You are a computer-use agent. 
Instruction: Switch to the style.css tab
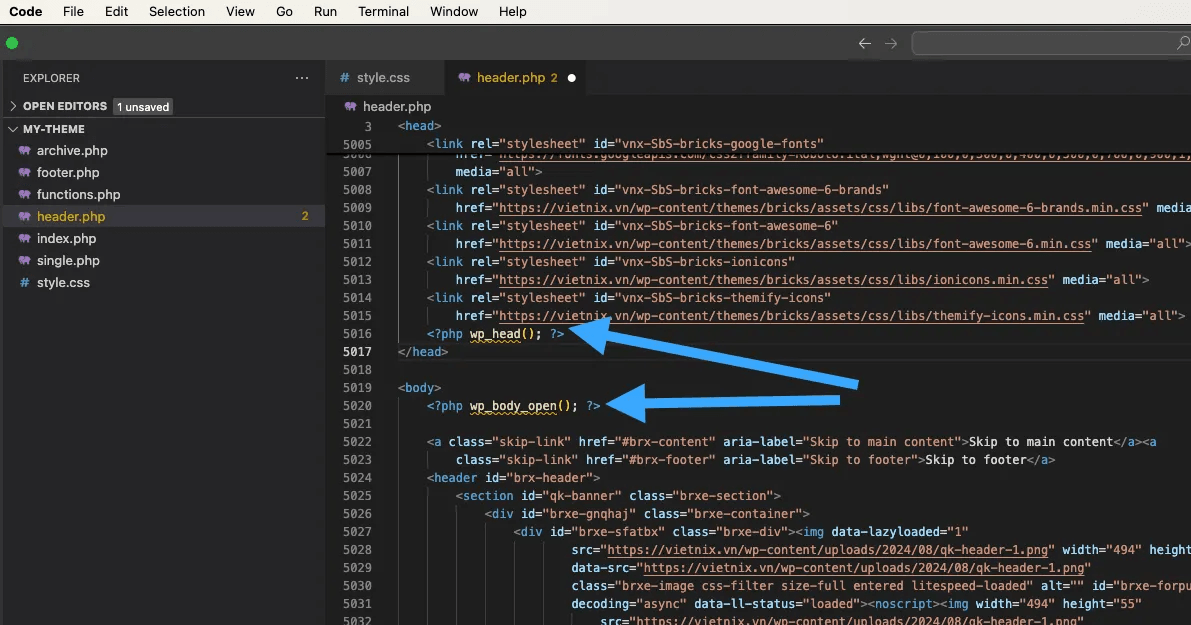[384, 77]
